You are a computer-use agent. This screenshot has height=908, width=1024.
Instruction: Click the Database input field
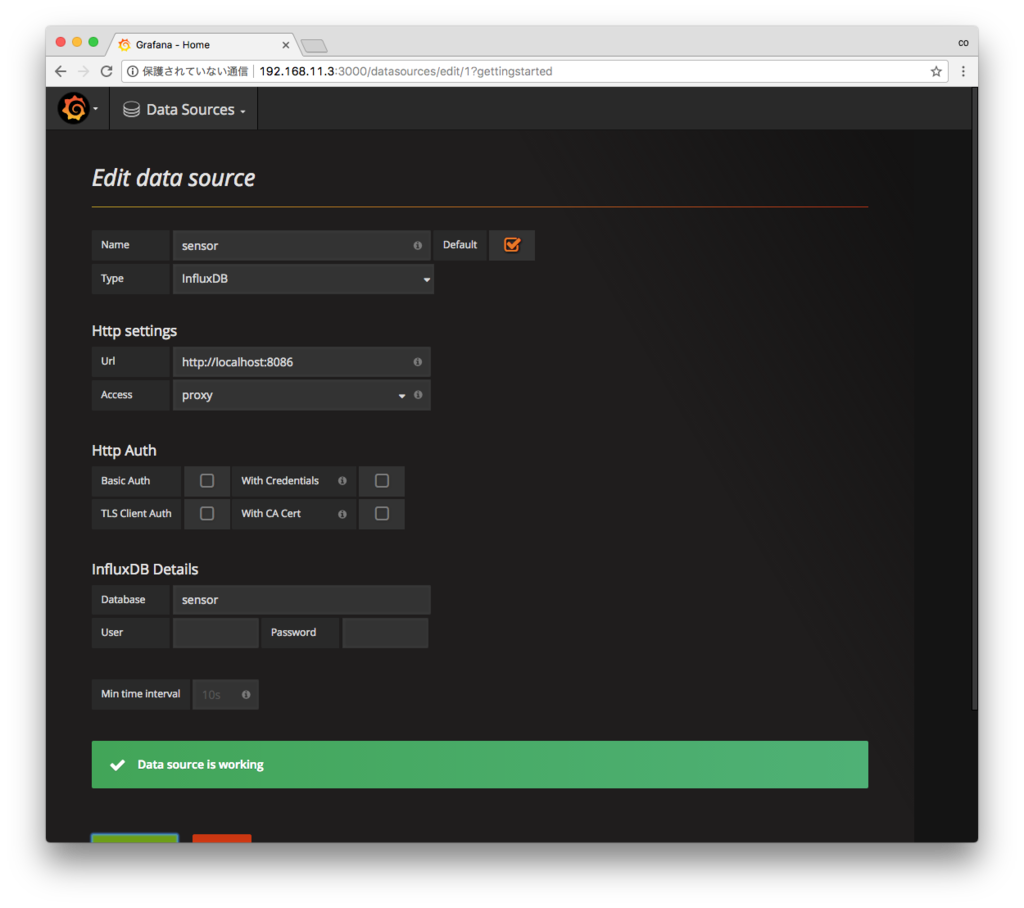tap(302, 600)
